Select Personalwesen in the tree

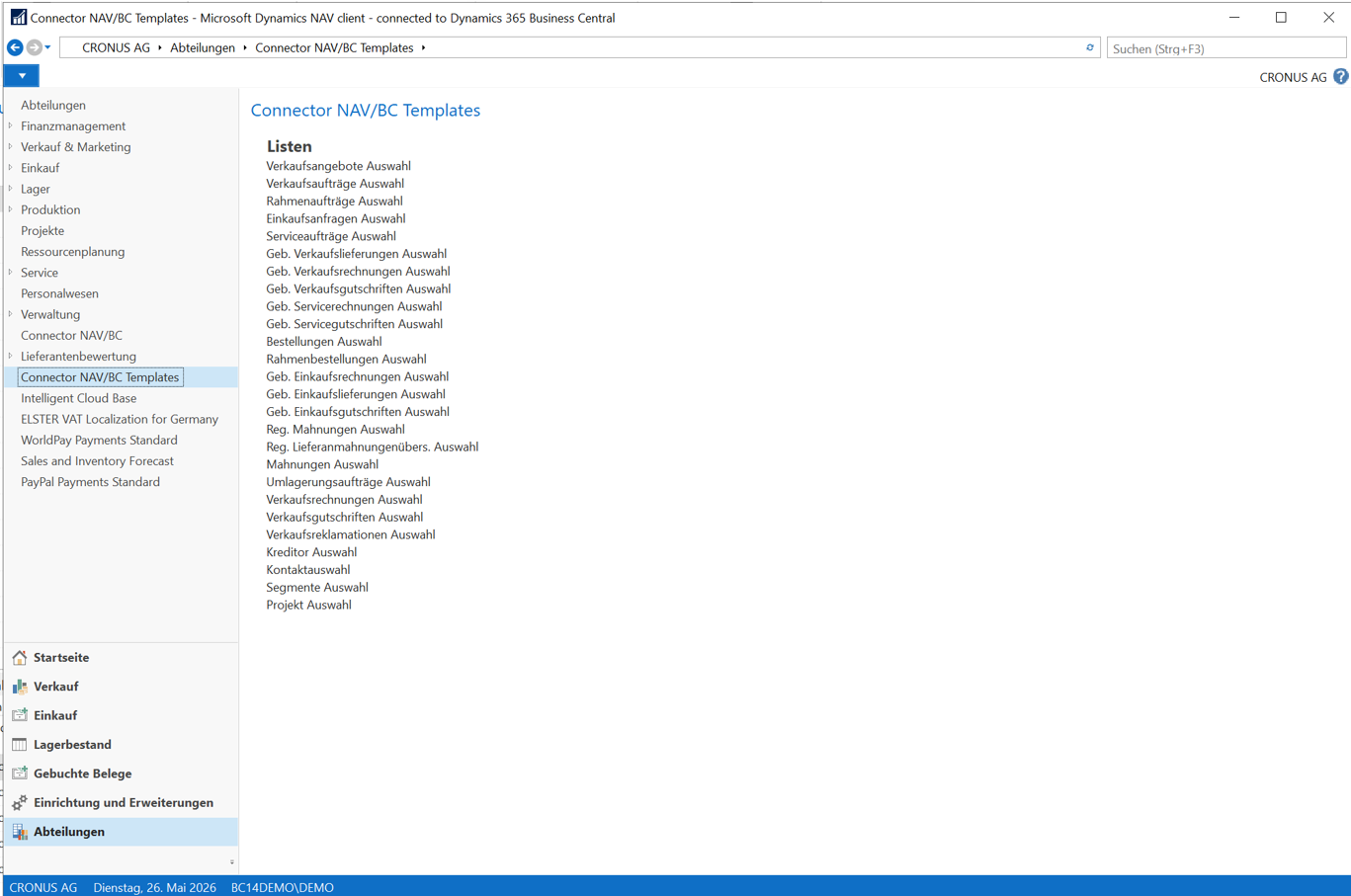(x=59, y=293)
